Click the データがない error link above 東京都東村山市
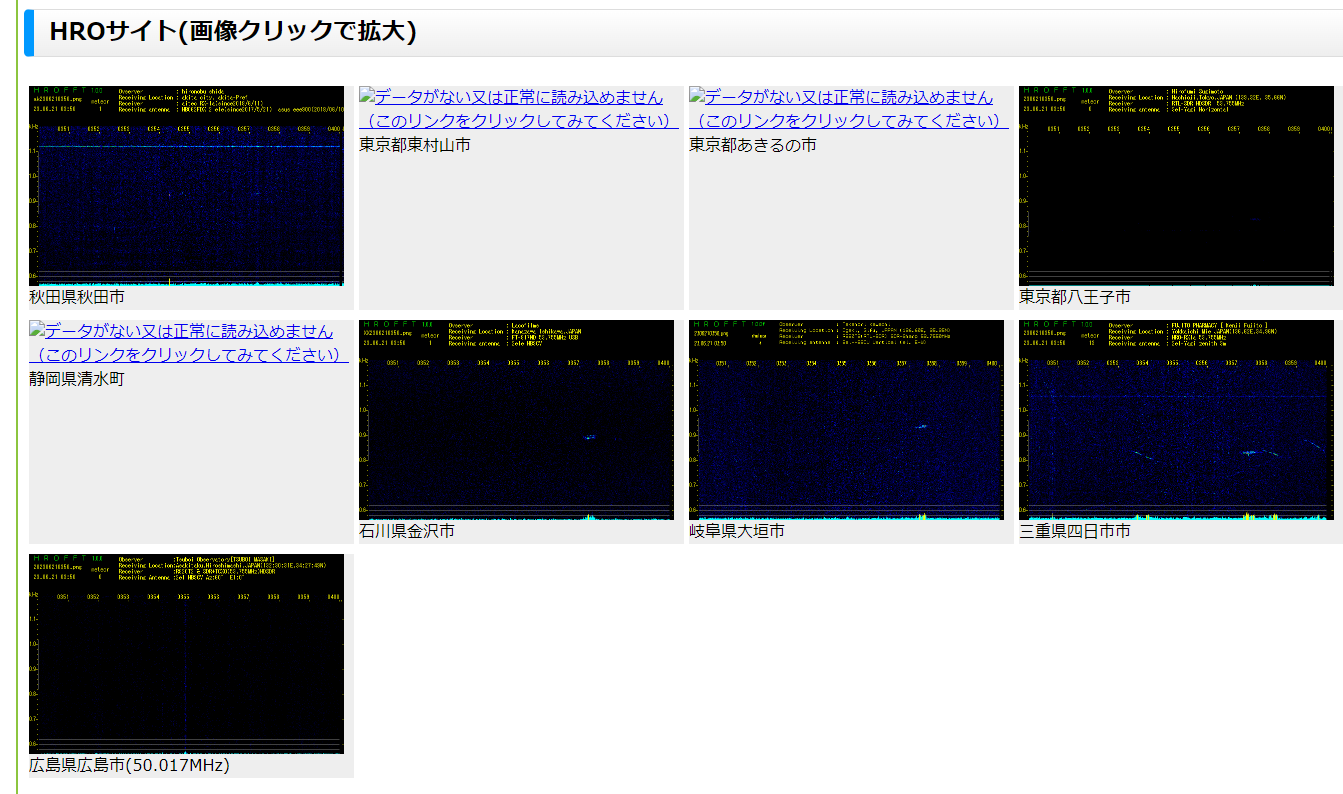The image size is (1343, 794). (x=511, y=95)
